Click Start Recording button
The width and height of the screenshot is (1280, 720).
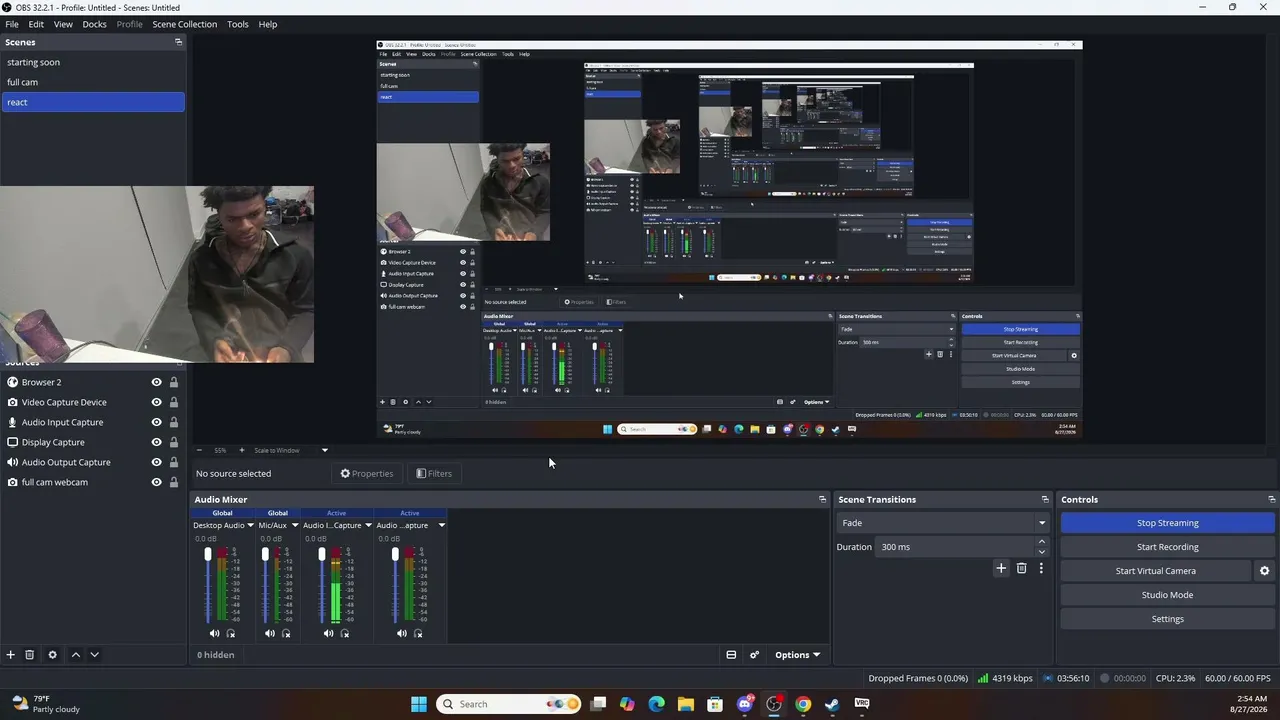click(x=1167, y=547)
